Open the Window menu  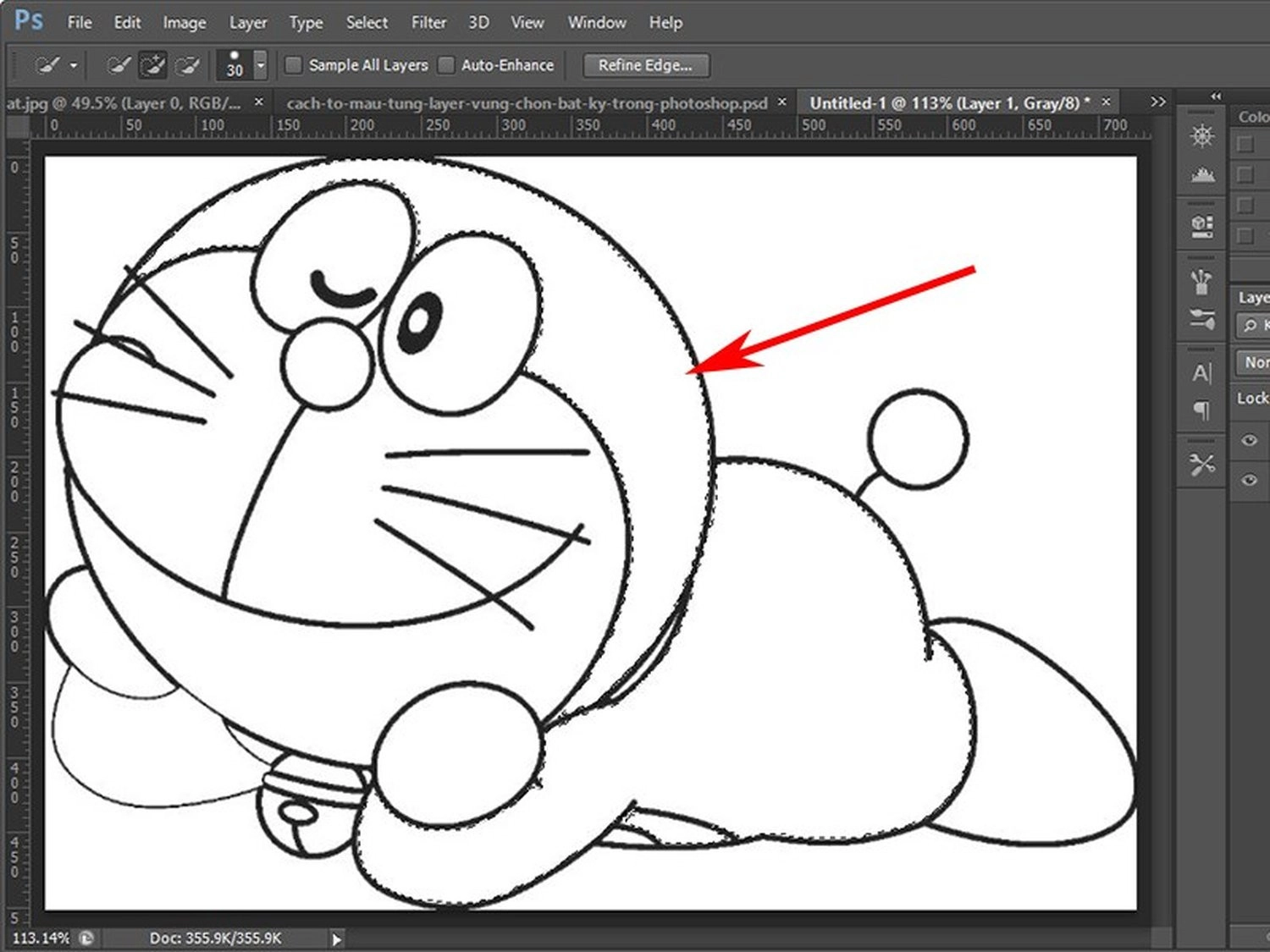[x=597, y=23]
